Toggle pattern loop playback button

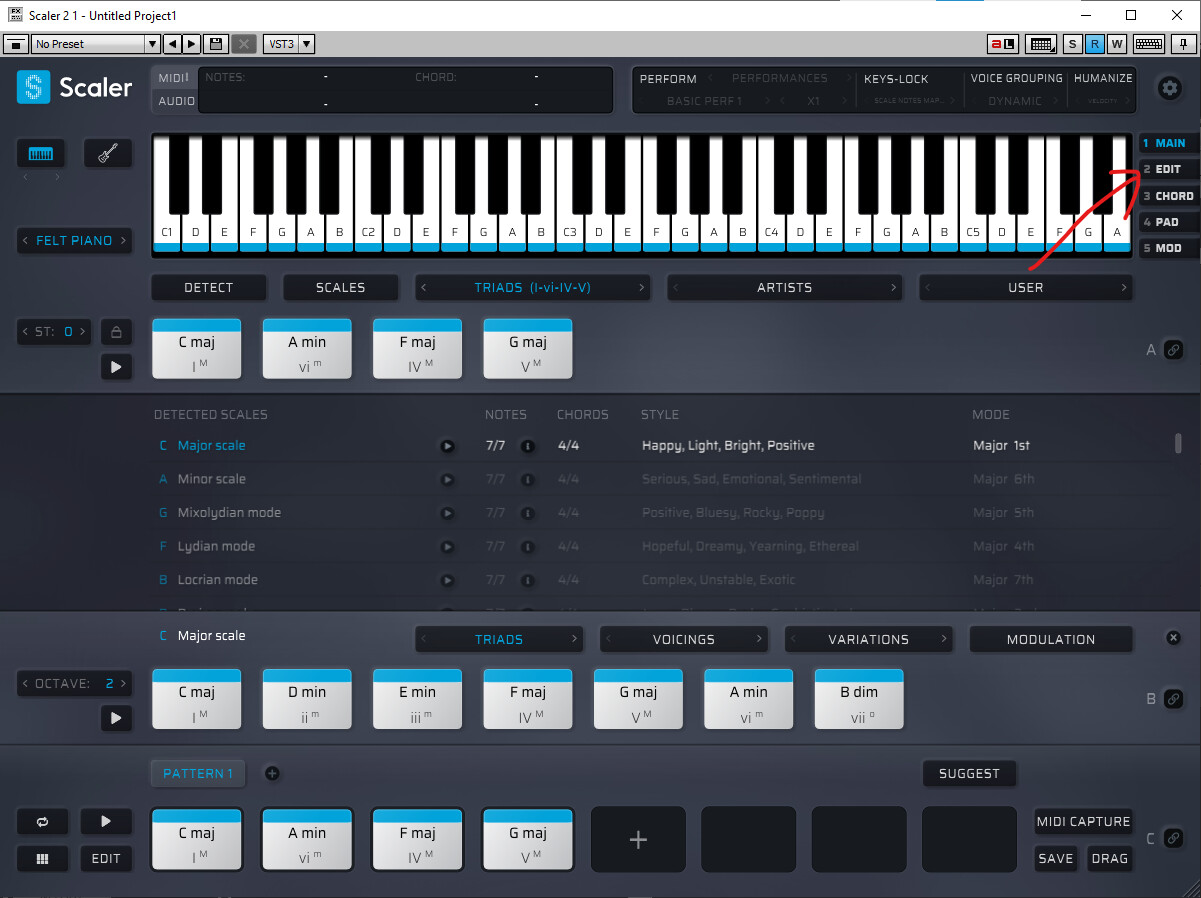pyautogui.click(x=42, y=821)
